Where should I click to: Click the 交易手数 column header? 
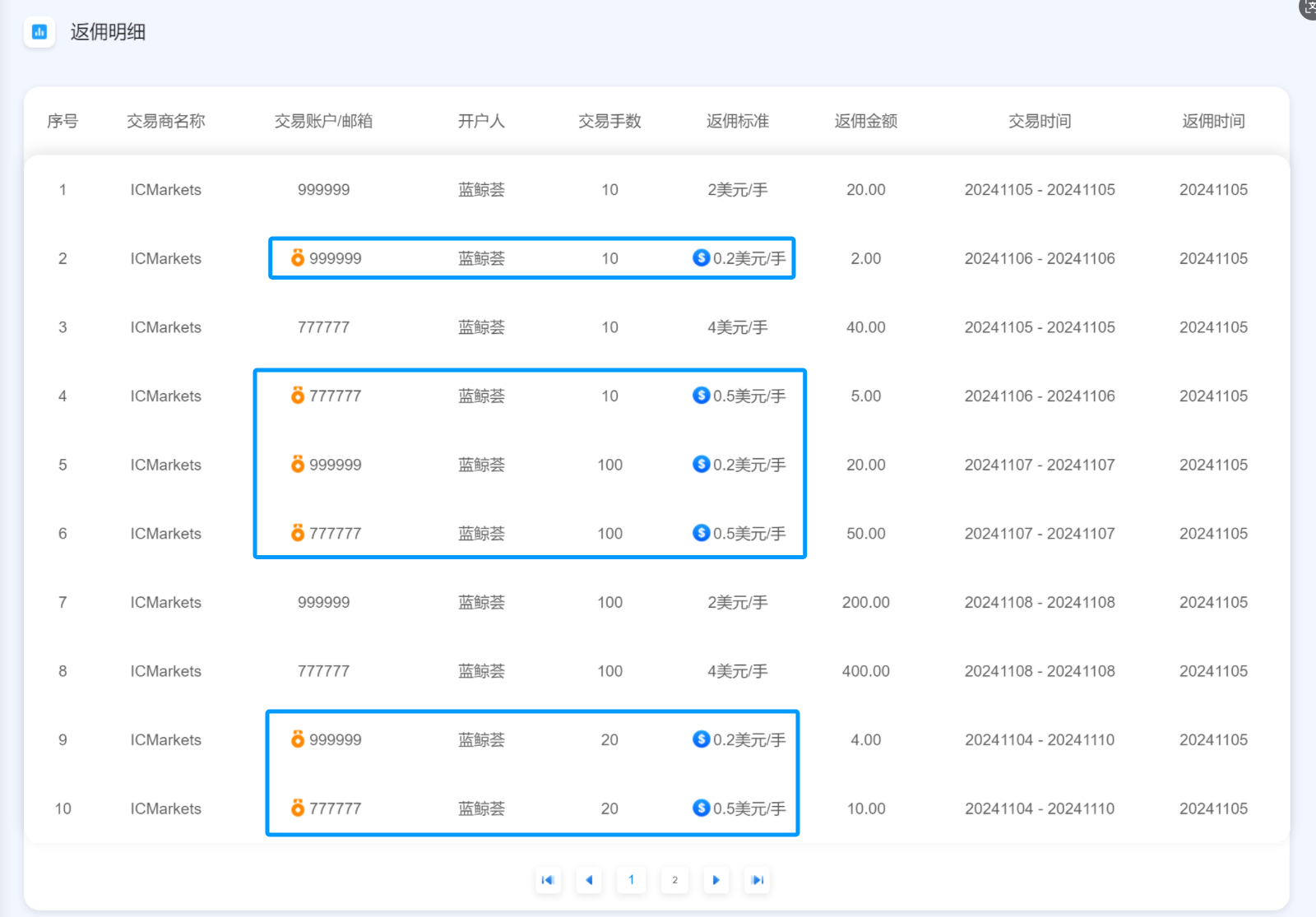click(609, 121)
